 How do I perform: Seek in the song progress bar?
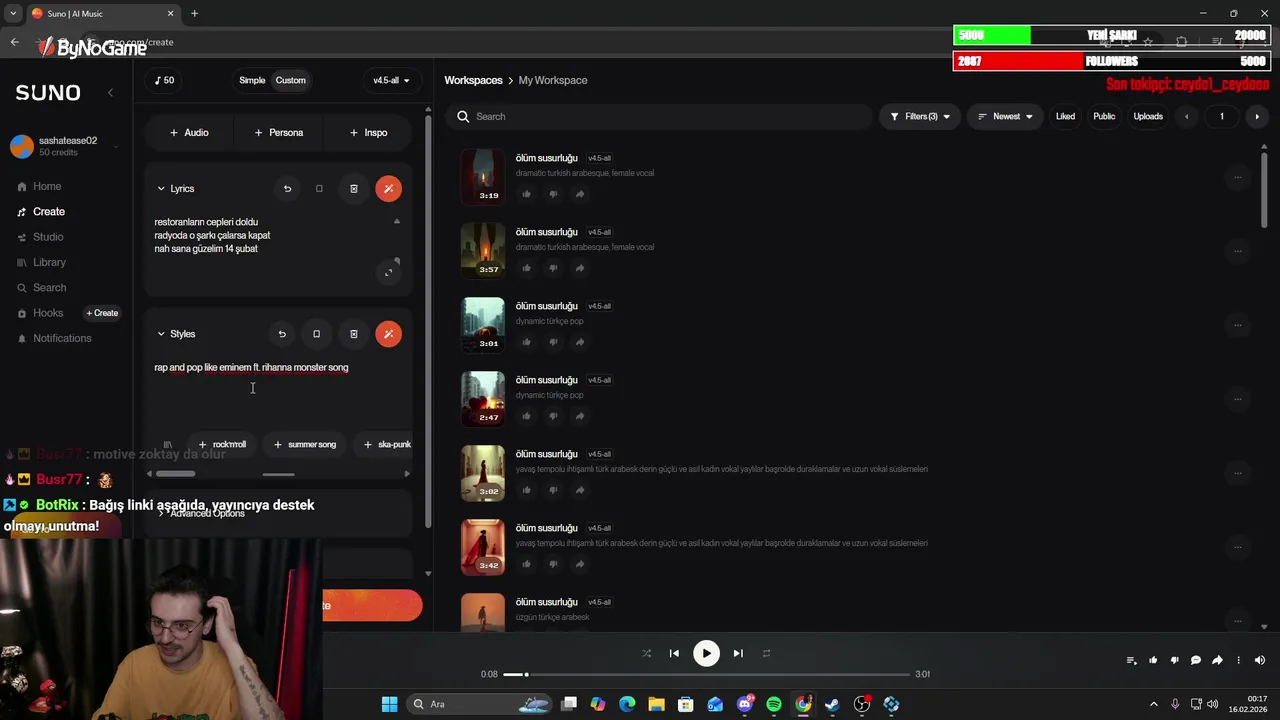(706, 674)
